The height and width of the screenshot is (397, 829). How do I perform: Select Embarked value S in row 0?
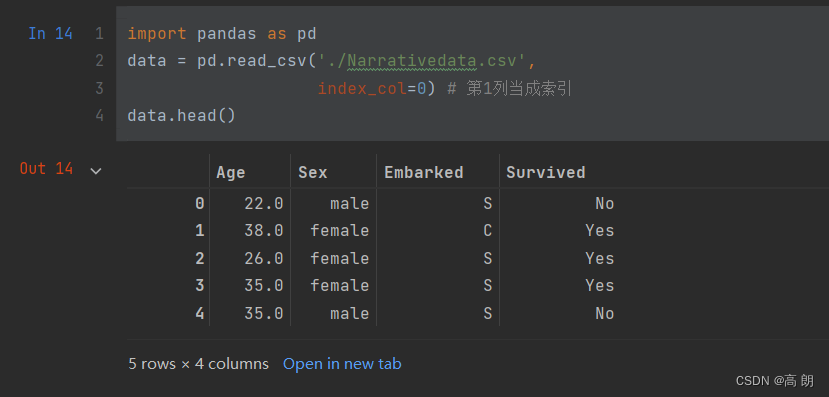(487, 204)
